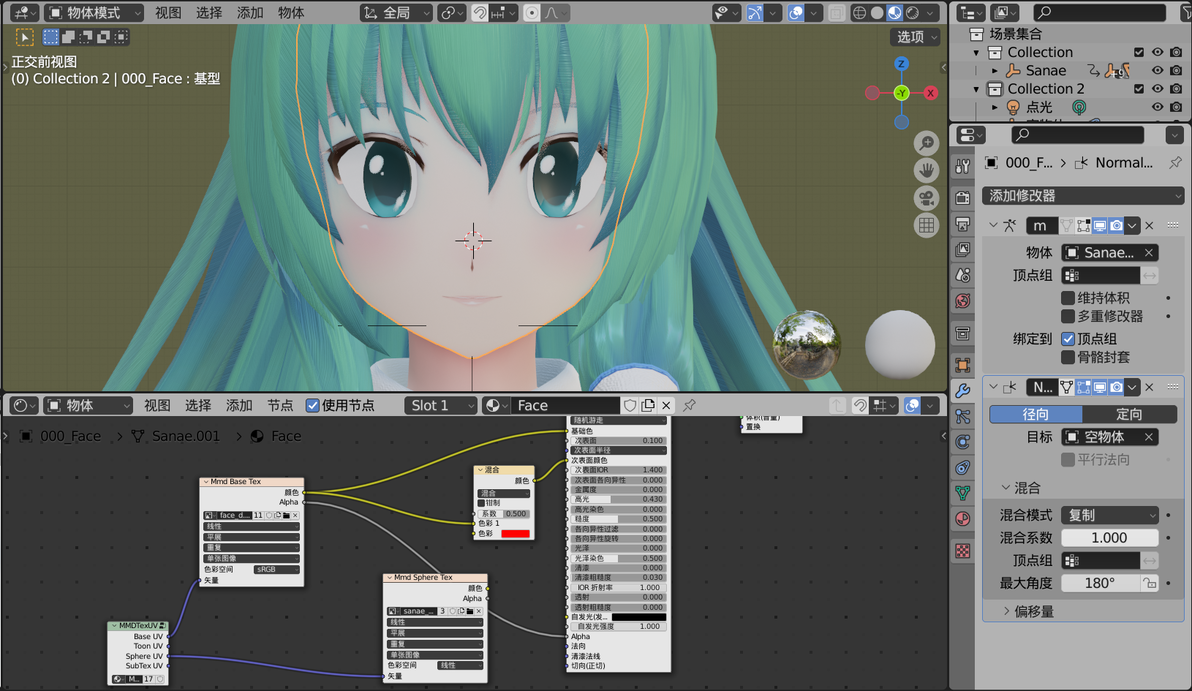Open the 物体模式 mode dropdown
The height and width of the screenshot is (691, 1192).
point(94,13)
